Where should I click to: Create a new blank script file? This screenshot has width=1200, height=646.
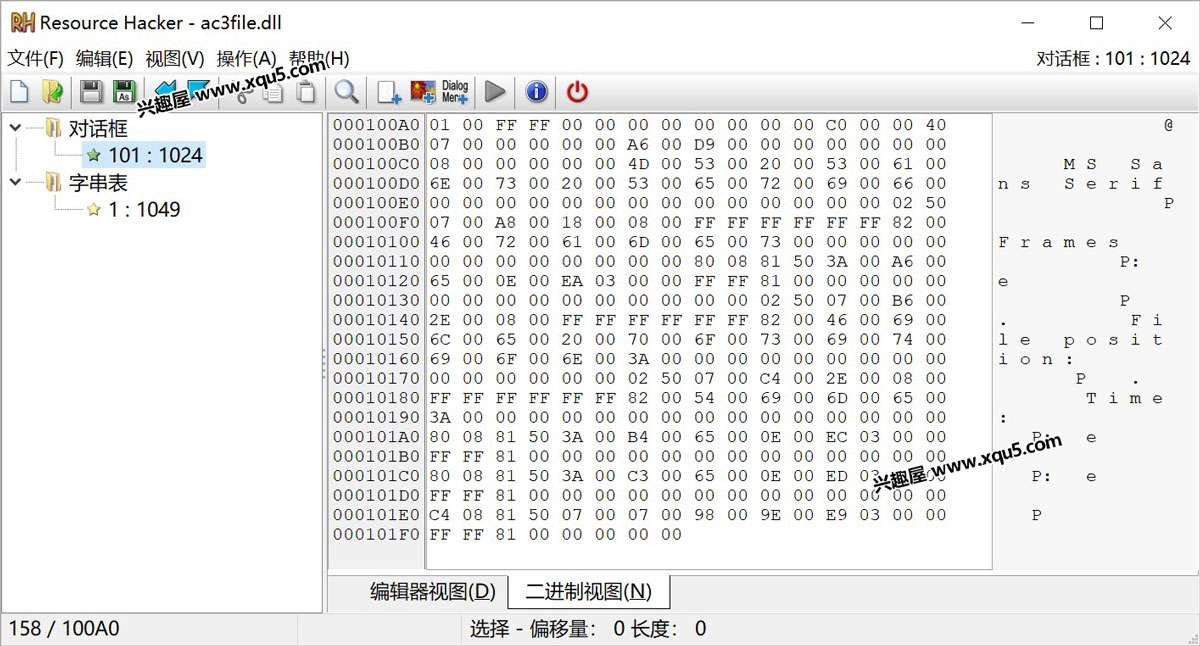(x=19, y=92)
